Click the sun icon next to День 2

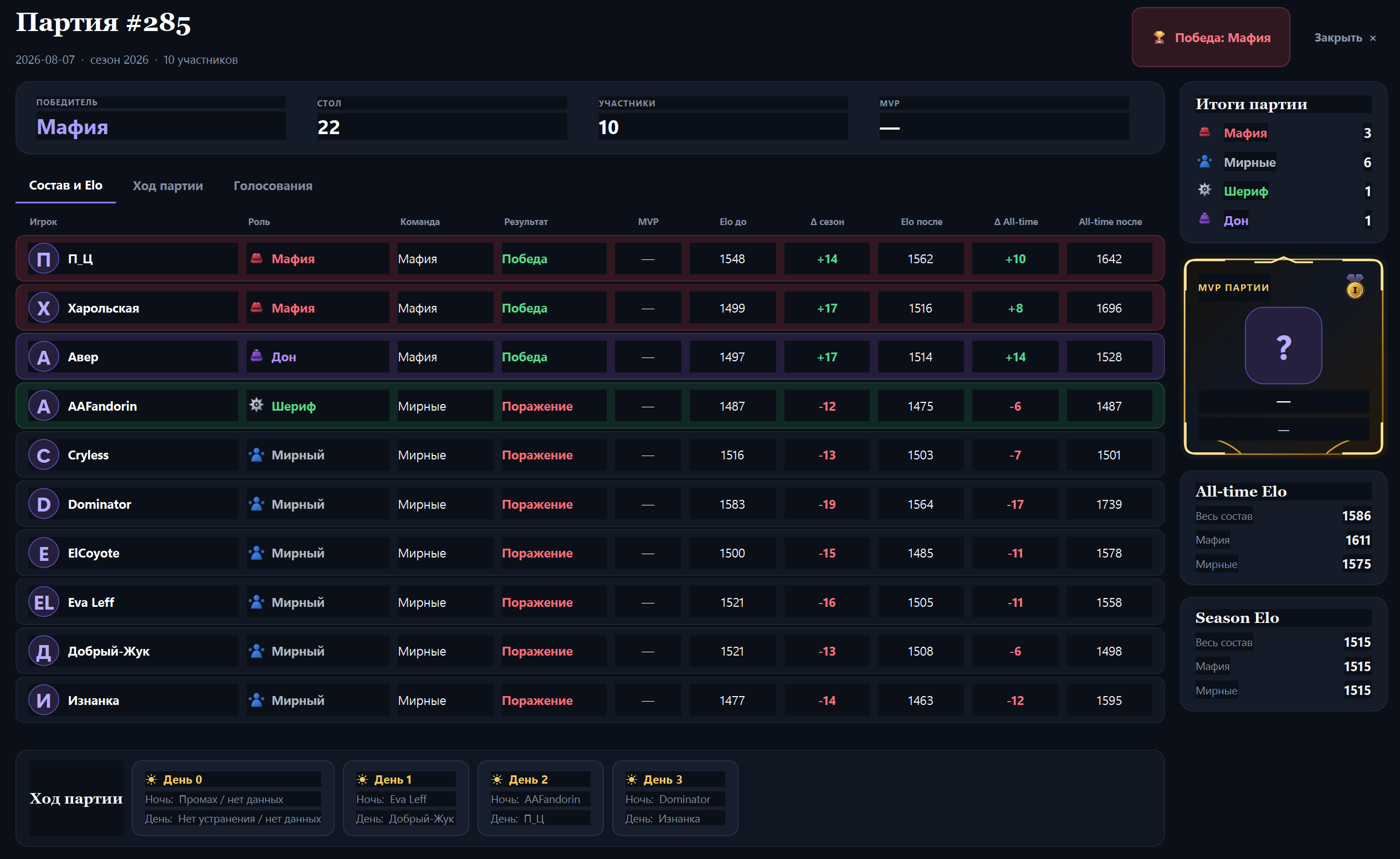(x=497, y=779)
